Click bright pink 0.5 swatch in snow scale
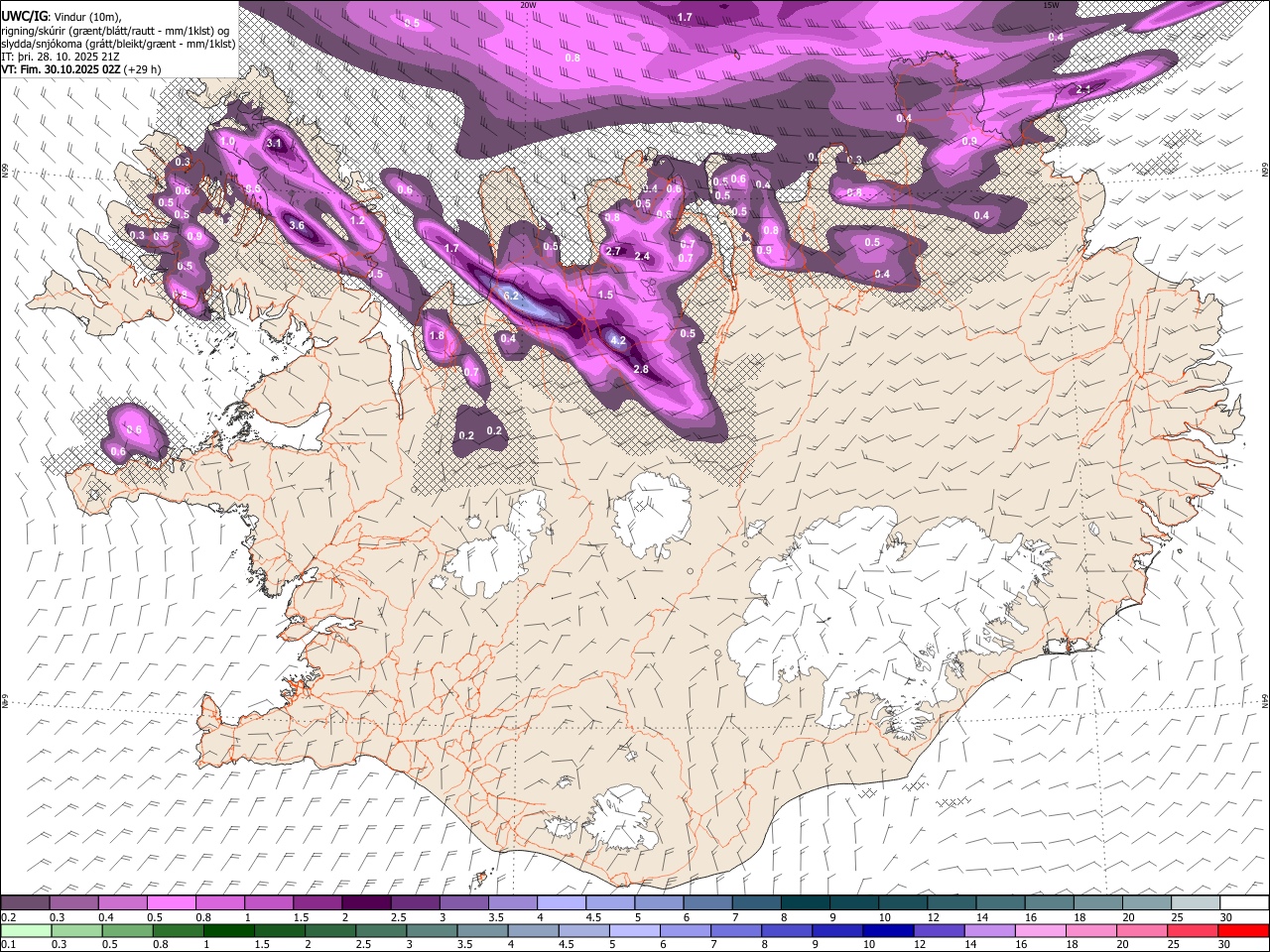Viewport: 1270px width, 952px height. point(172,902)
